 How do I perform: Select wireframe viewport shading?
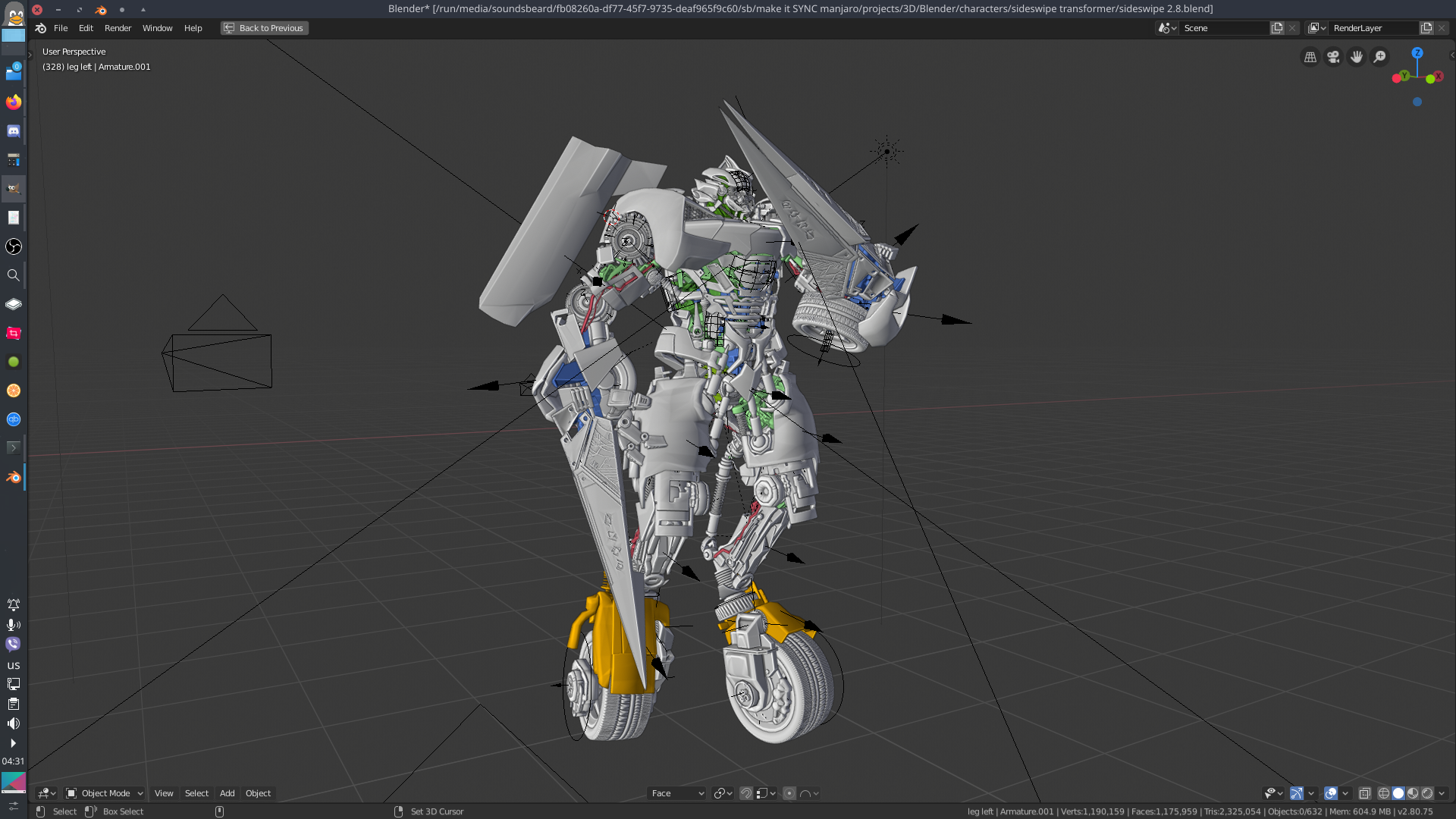(1384, 793)
